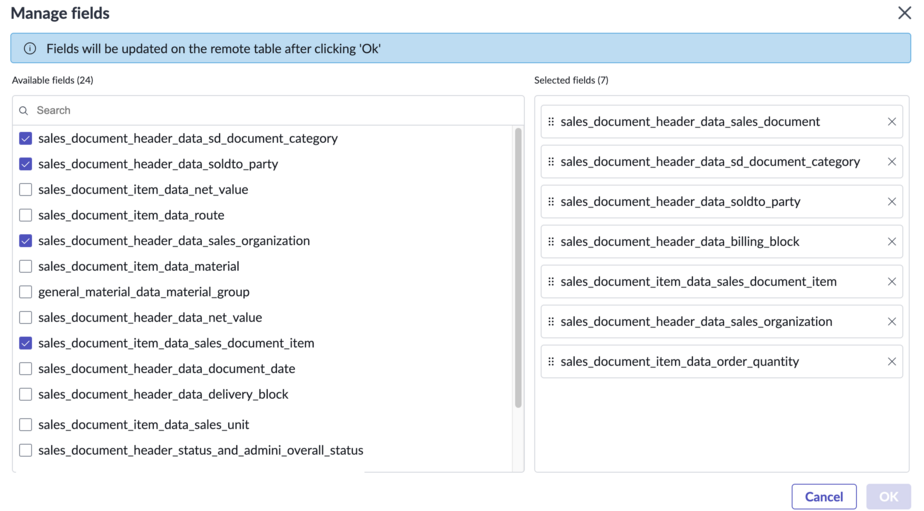Remove sales_document_header_data_sales_document from selected fields
The height and width of the screenshot is (511, 924).
(x=892, y=121)
